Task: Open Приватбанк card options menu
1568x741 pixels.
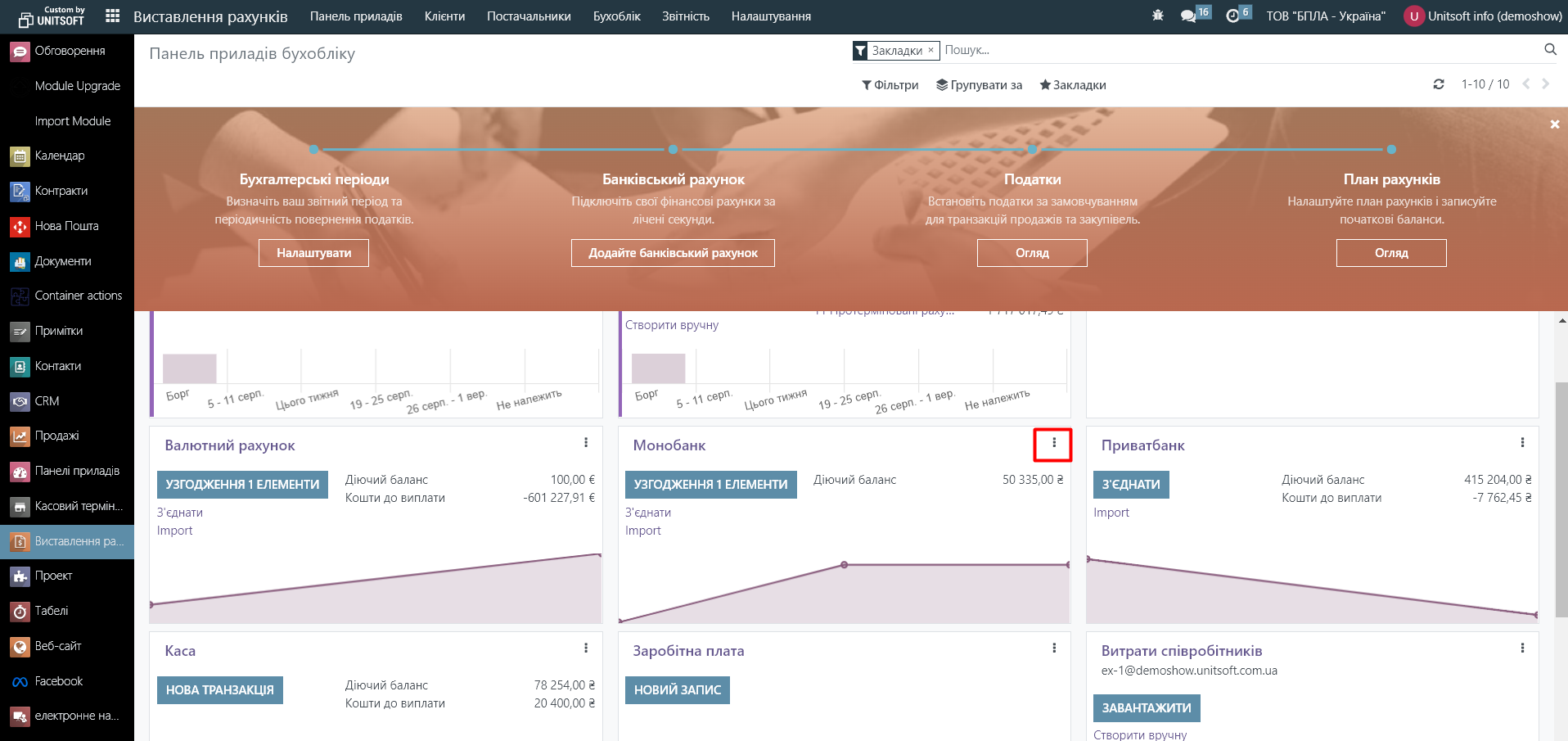Action: tap(1522, 443)
